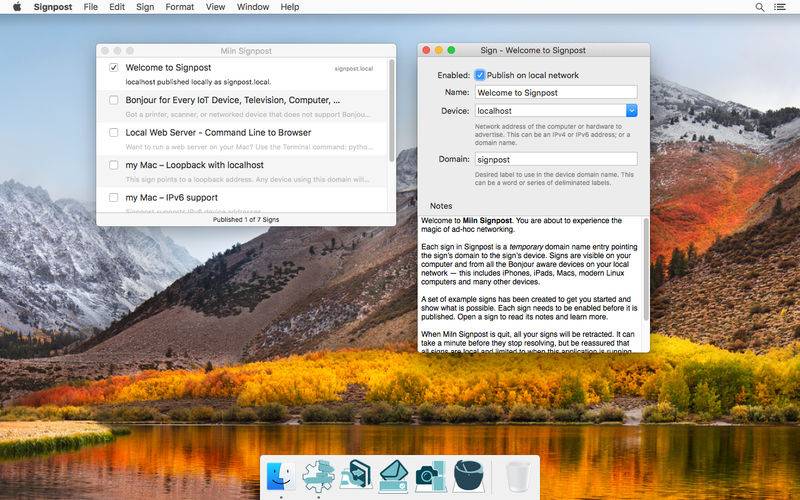Viewport: 800px width, 500px height.
Task: Select 'my Mac – IPv6 support' row
Action: (x=242, y=201)
